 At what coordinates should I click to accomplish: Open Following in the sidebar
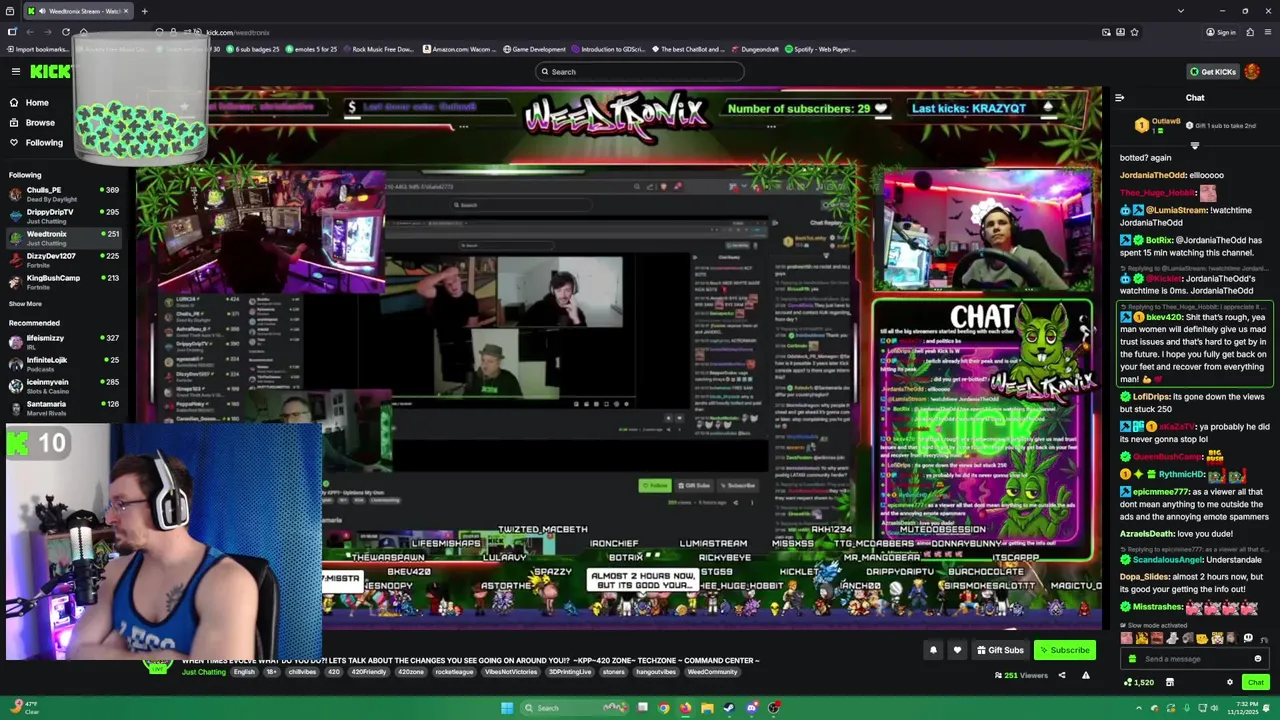[35, 142]
